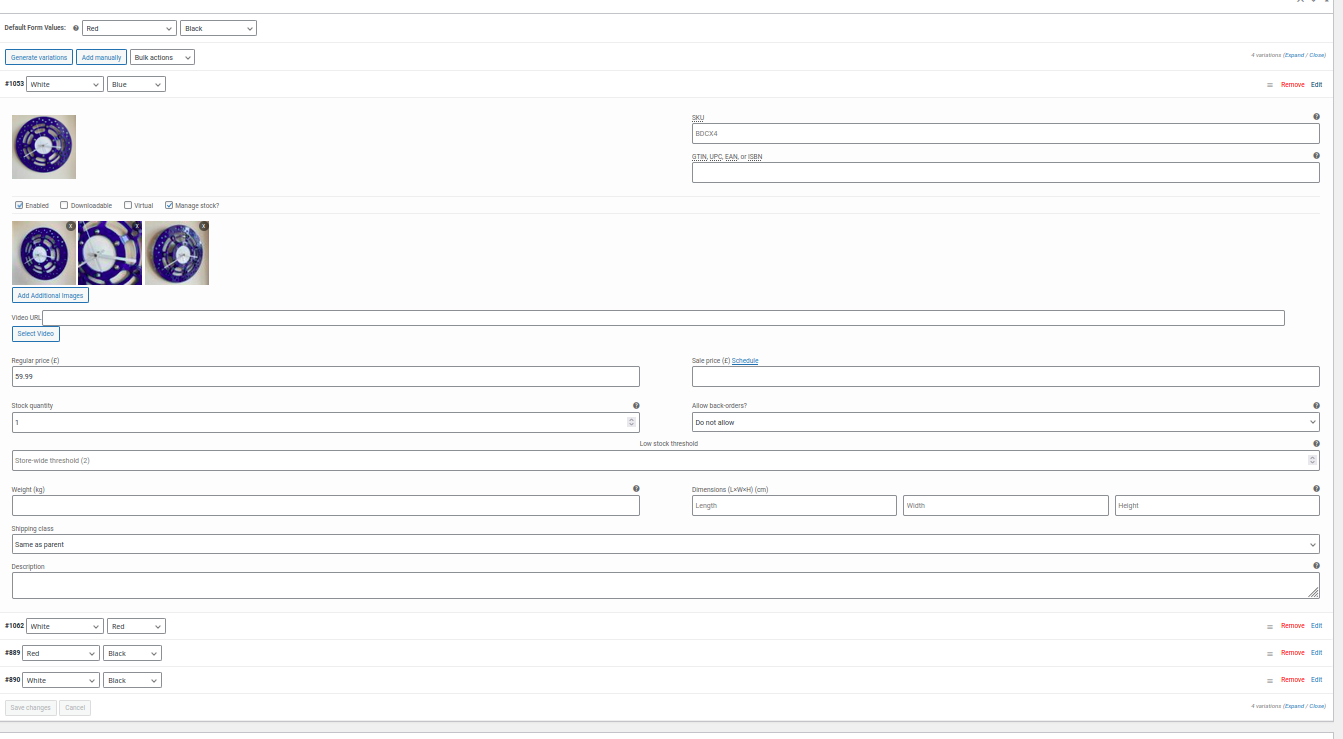Toggle the Manage stock checkbox
Screen dimensions: 1343x739
[169, 205]
